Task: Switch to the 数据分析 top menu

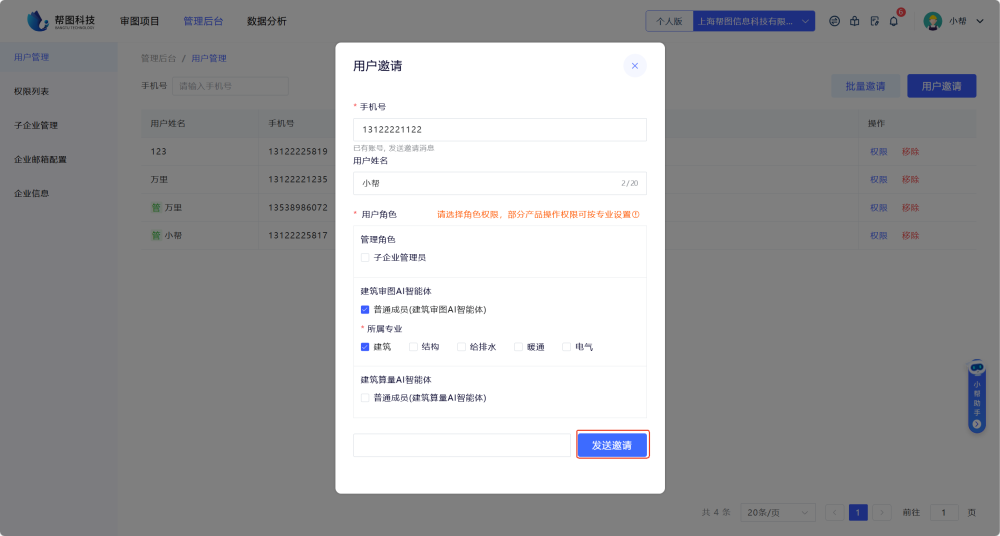Action: coord(266,21)
